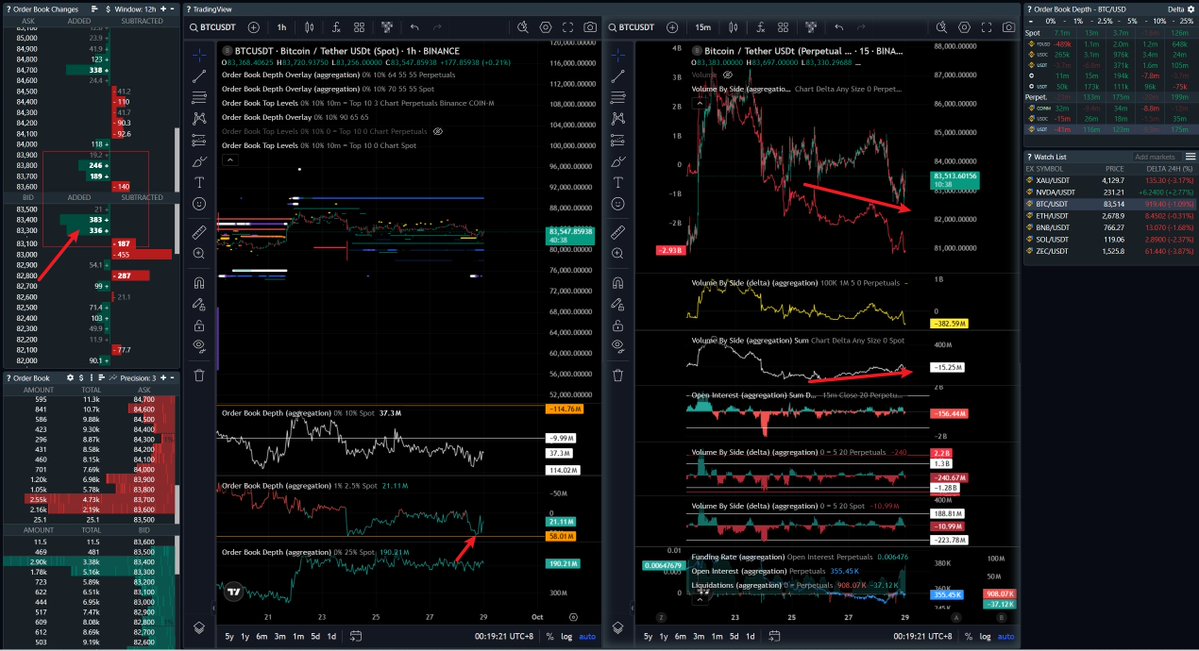Click the quick search icon in the 15m chart
The image size is (1199, 651).
[941, 28]
